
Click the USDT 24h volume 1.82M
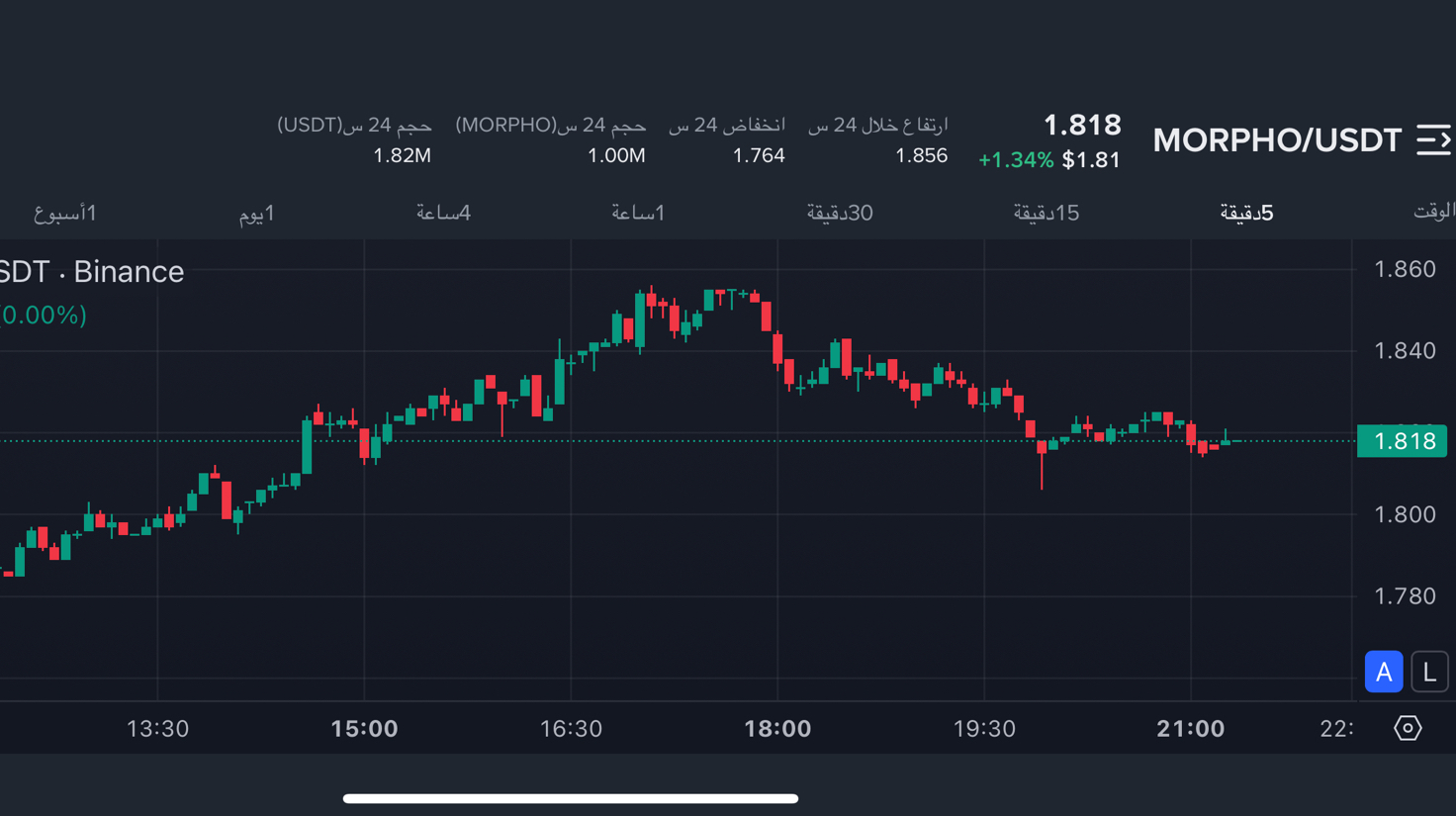(402, 155)
